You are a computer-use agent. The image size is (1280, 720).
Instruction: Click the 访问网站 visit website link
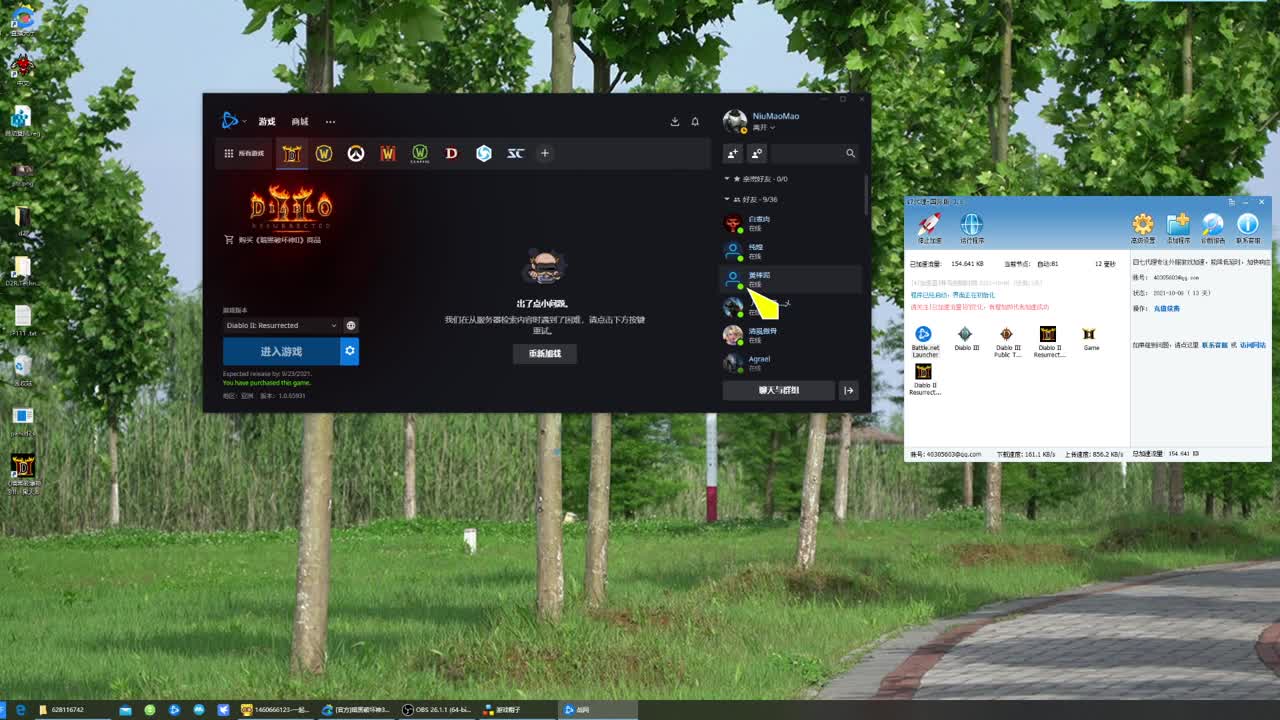click(x=1253, y=345)
